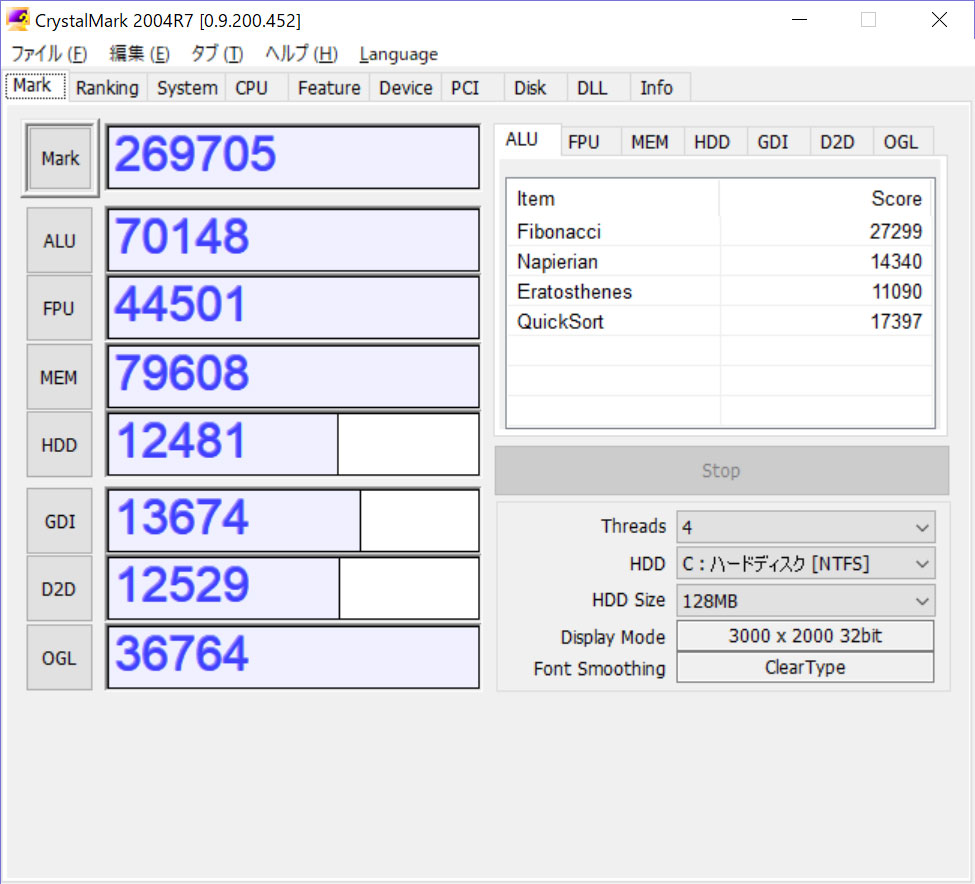
Task: Click the Item column header
Action: tap(613, 198)
